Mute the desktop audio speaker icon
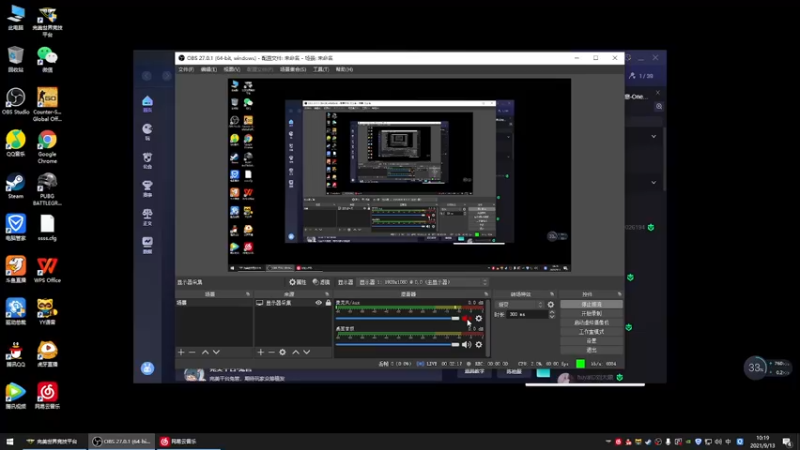The image size is (800, 450). (466, 344)
